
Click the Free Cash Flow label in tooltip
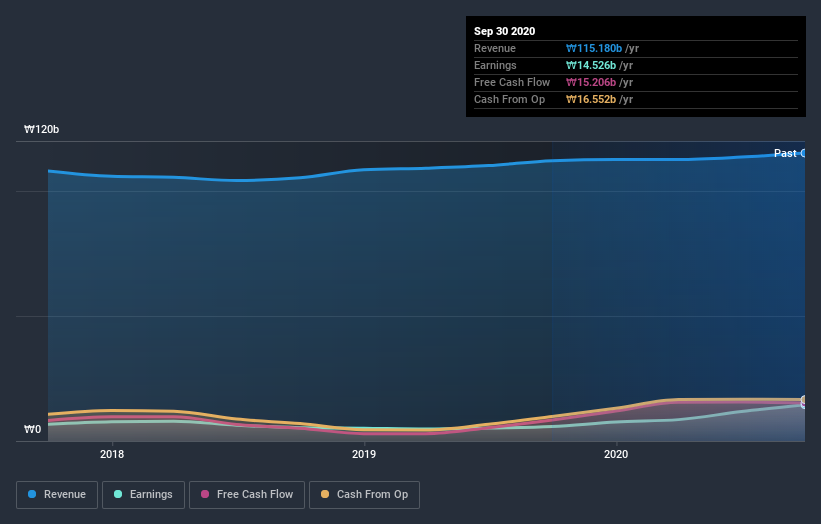[512, 82]
